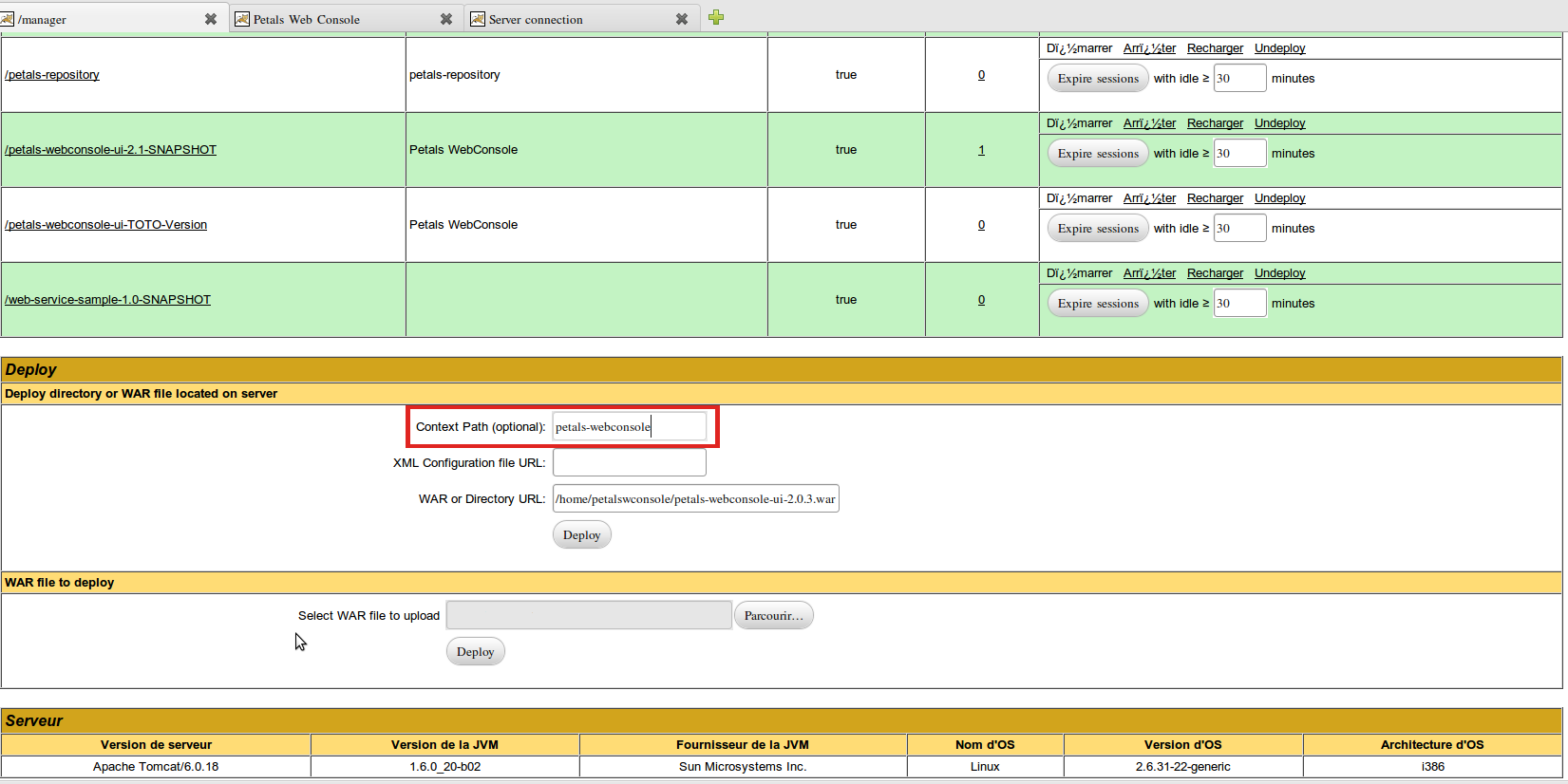Open the /petals-repository application link
Screen dimensions: 1568x784
coord(52,75)
